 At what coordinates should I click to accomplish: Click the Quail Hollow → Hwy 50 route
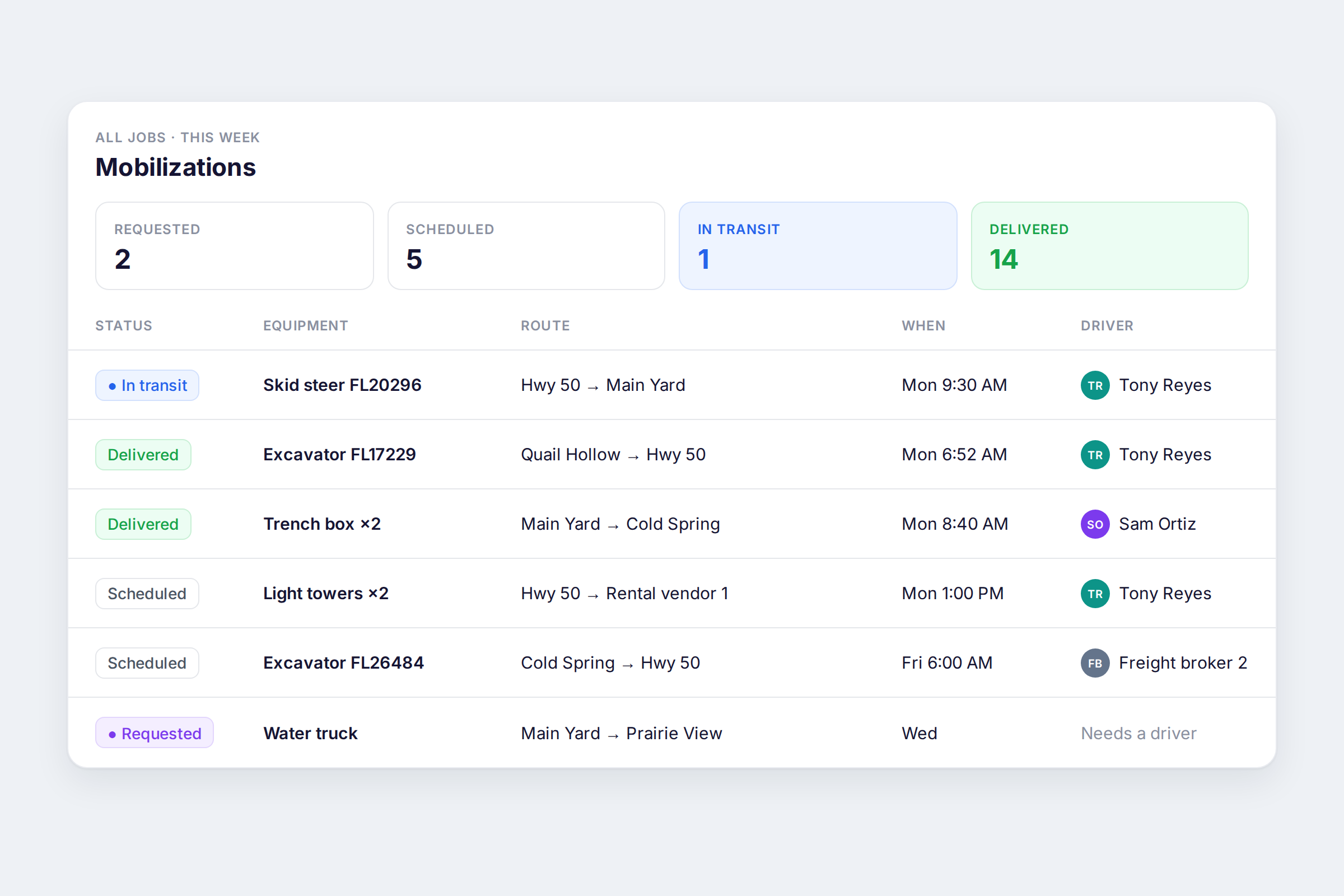click(x=613, y=455)
